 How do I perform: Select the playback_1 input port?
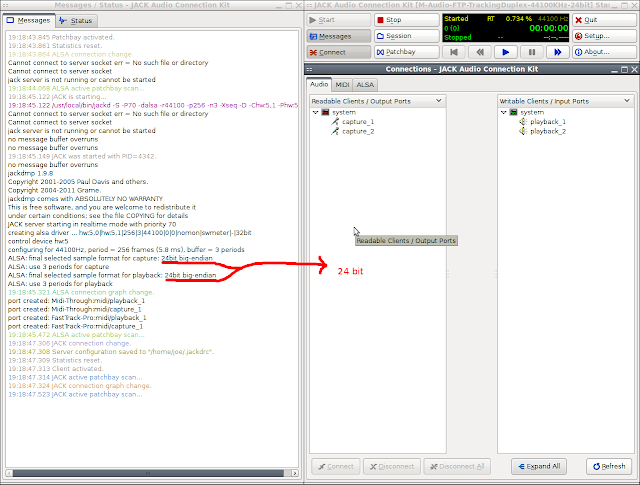point(548,122)
